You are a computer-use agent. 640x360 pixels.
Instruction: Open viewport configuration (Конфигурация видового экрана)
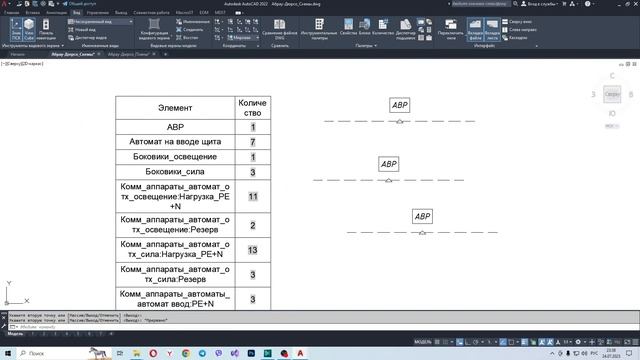(x=154, y=29)
